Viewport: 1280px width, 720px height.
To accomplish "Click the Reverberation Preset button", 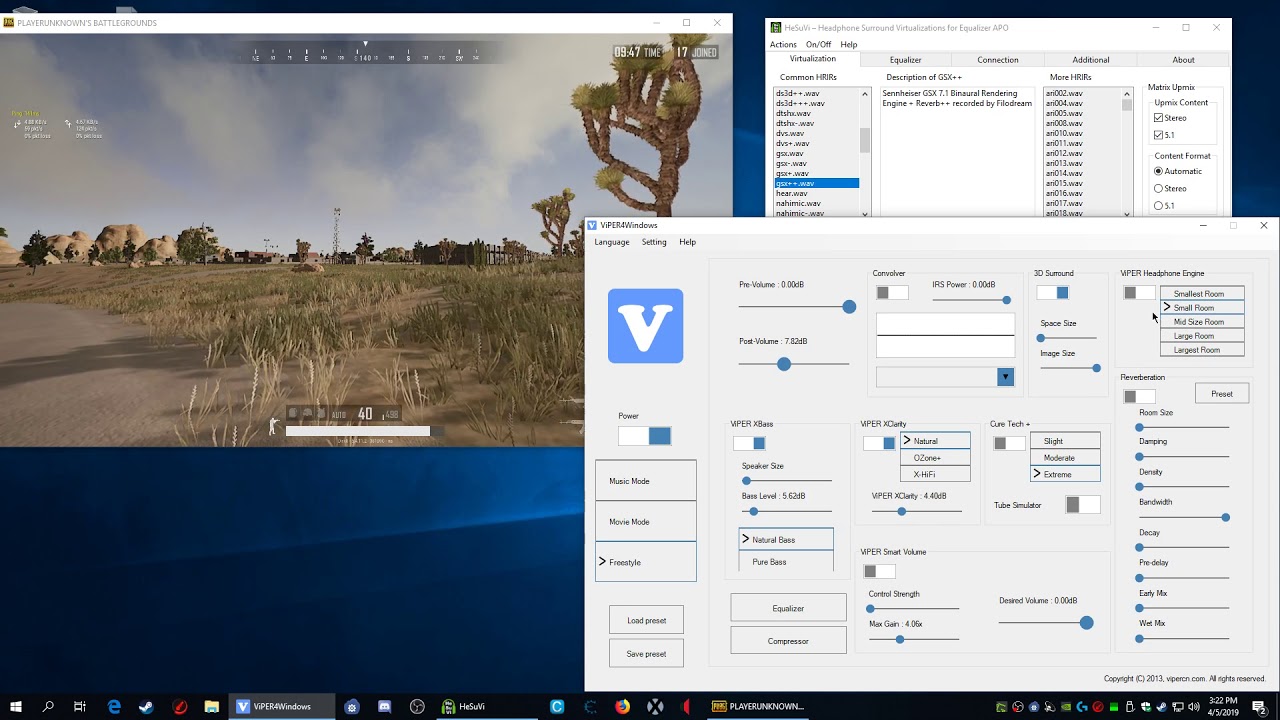I will [1222, 394].
